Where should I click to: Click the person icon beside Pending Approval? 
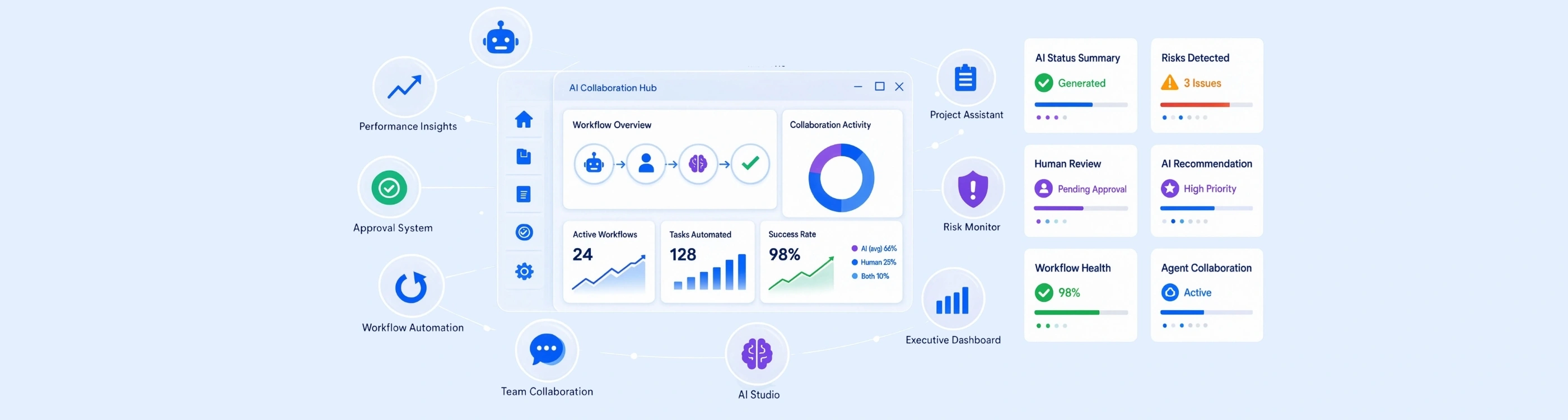pos(1043,188)
